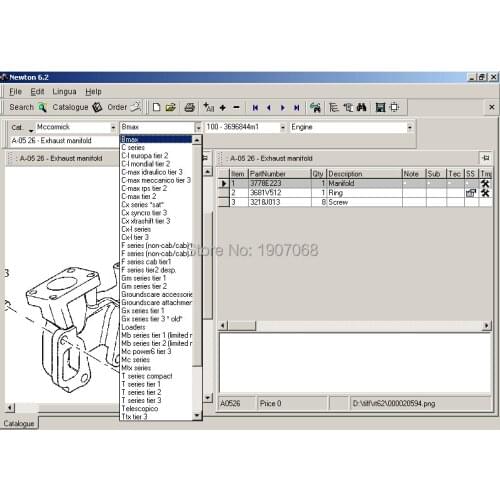Pick Loaders from the model list
Viewport: 500px width, 500px height.
click(156, 327)
